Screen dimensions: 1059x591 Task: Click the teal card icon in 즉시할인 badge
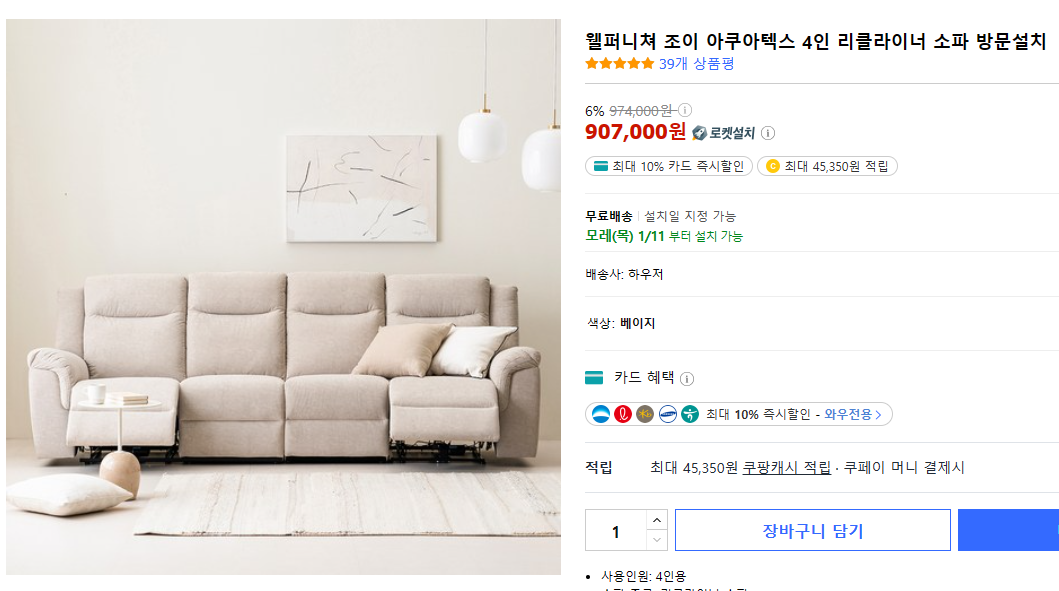coord(600,165)
